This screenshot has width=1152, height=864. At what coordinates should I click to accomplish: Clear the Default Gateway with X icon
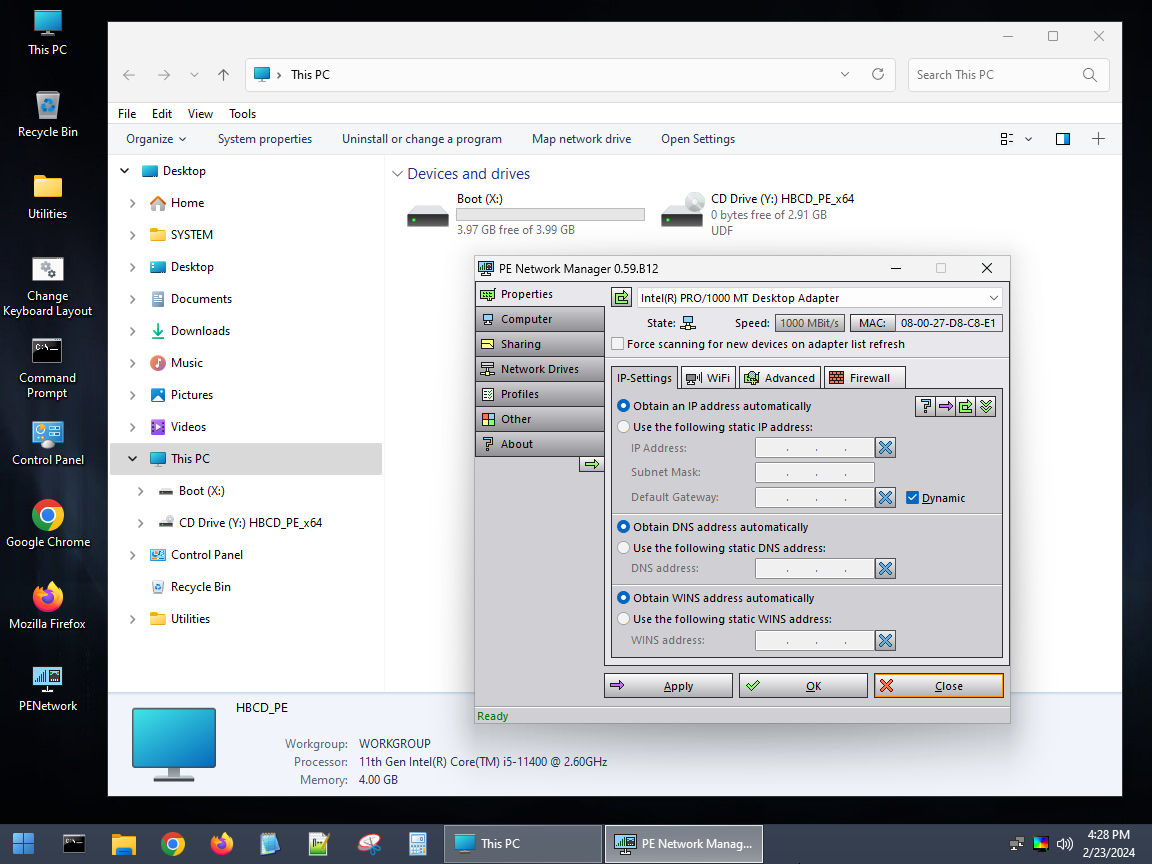(885, 497)
